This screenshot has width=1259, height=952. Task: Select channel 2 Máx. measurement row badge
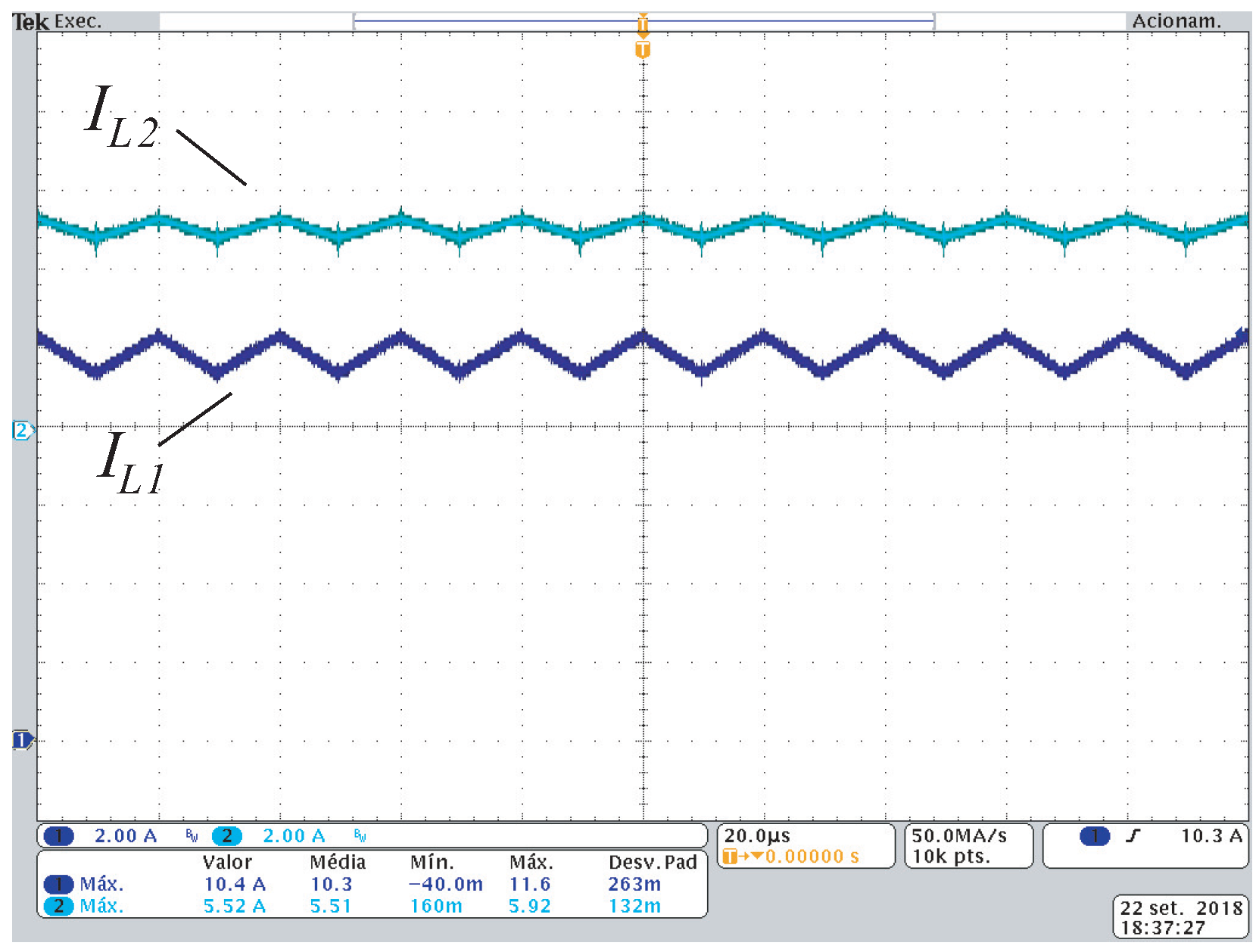[58, 906]
